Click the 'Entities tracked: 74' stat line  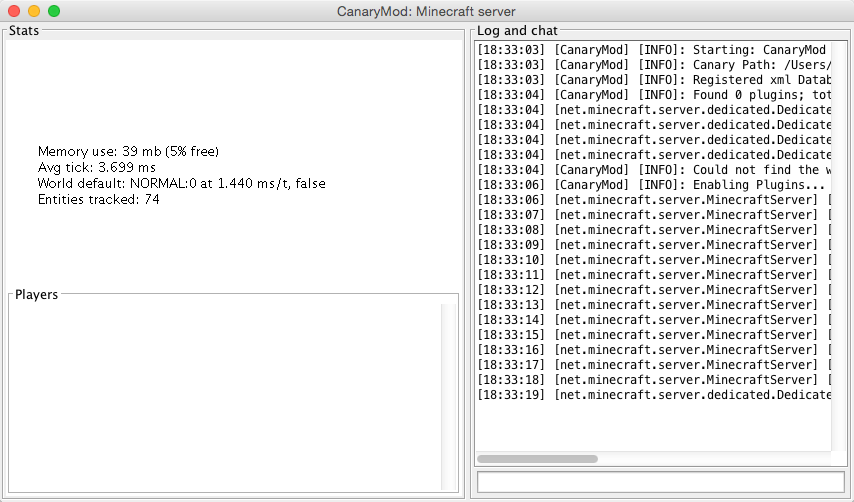pos(99,199)
